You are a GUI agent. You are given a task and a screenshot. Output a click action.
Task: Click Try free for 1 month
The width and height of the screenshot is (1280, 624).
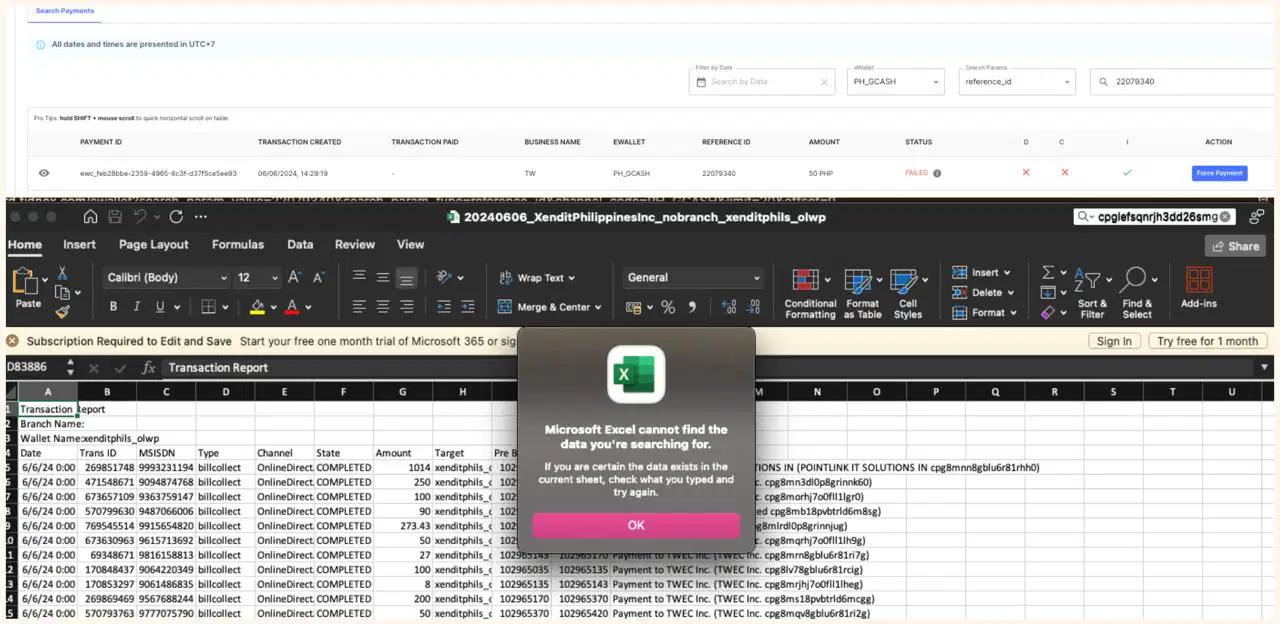pyautogui.click(x=1208, y=341)
